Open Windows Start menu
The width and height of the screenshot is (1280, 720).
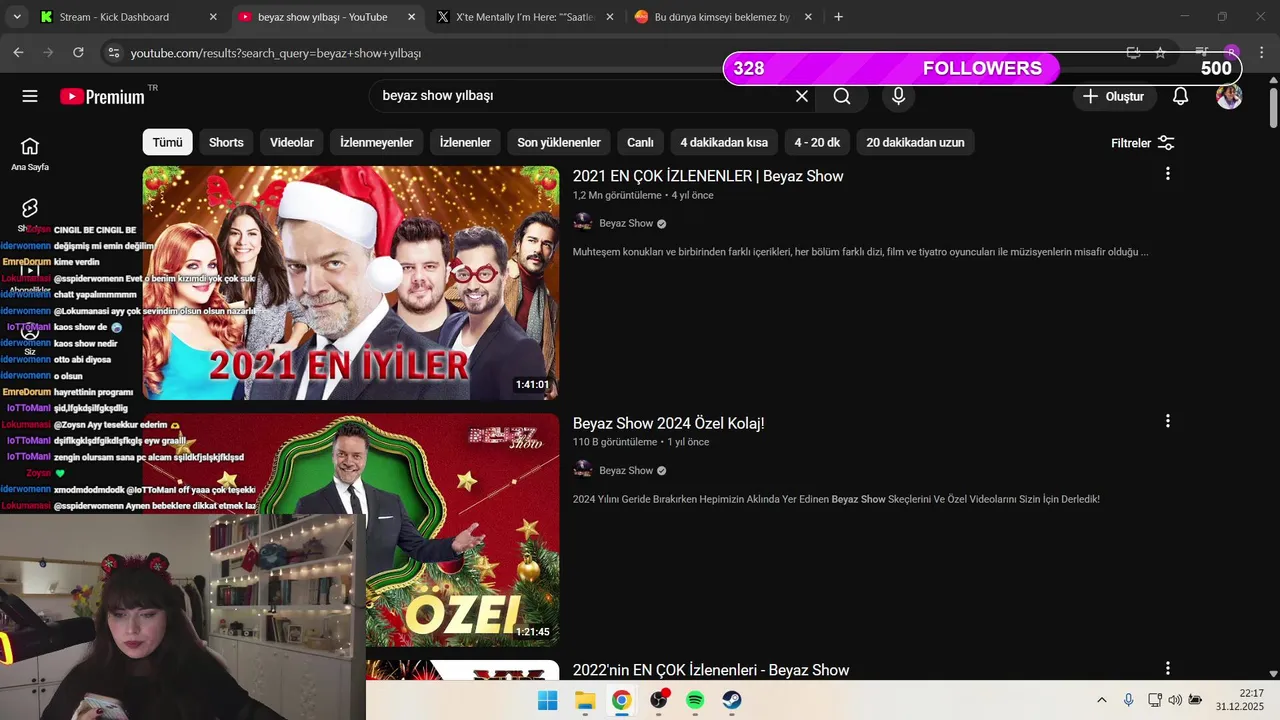click(548, 700)
